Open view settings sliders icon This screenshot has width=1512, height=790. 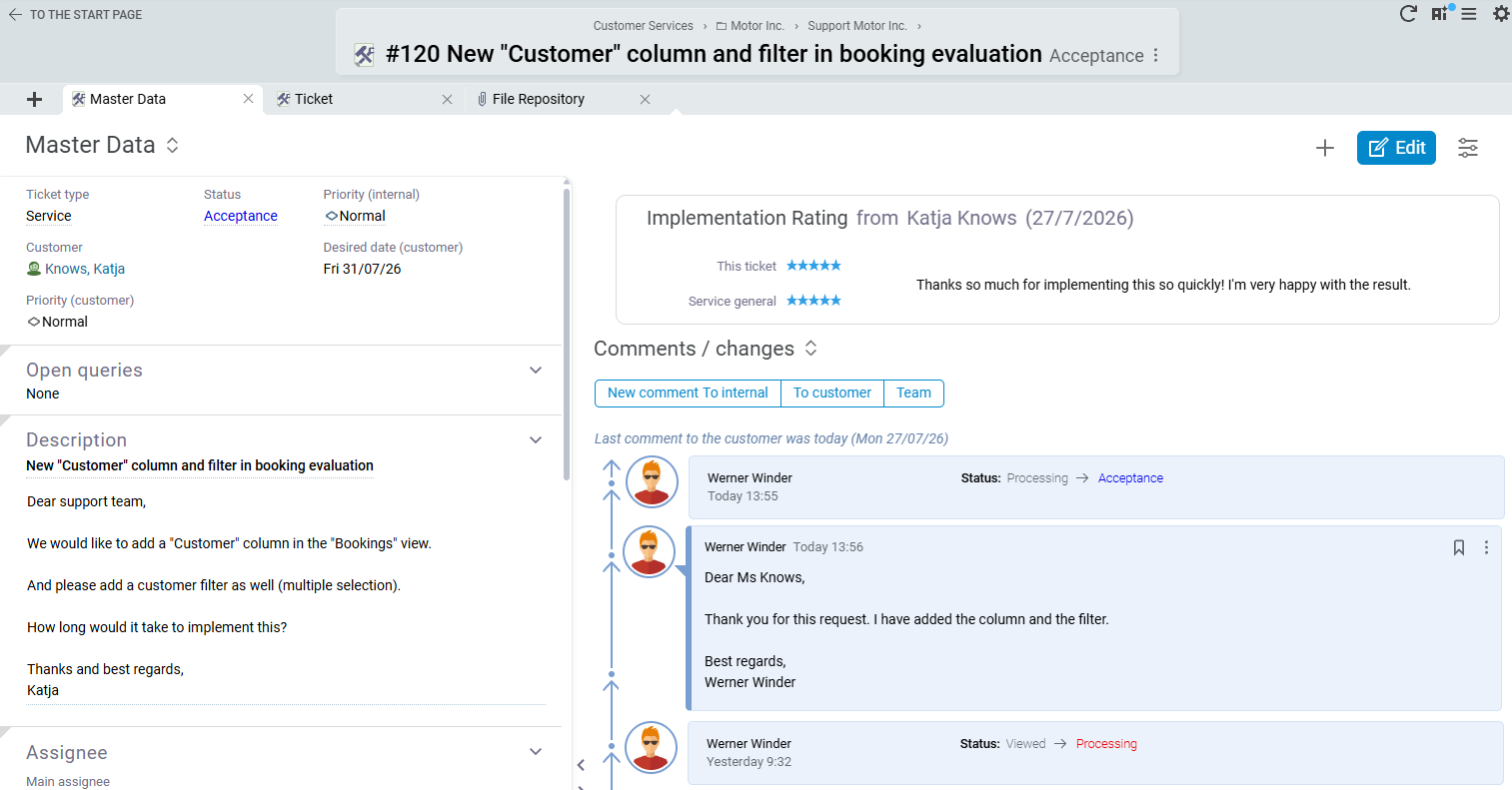(x=1468, y=148)
